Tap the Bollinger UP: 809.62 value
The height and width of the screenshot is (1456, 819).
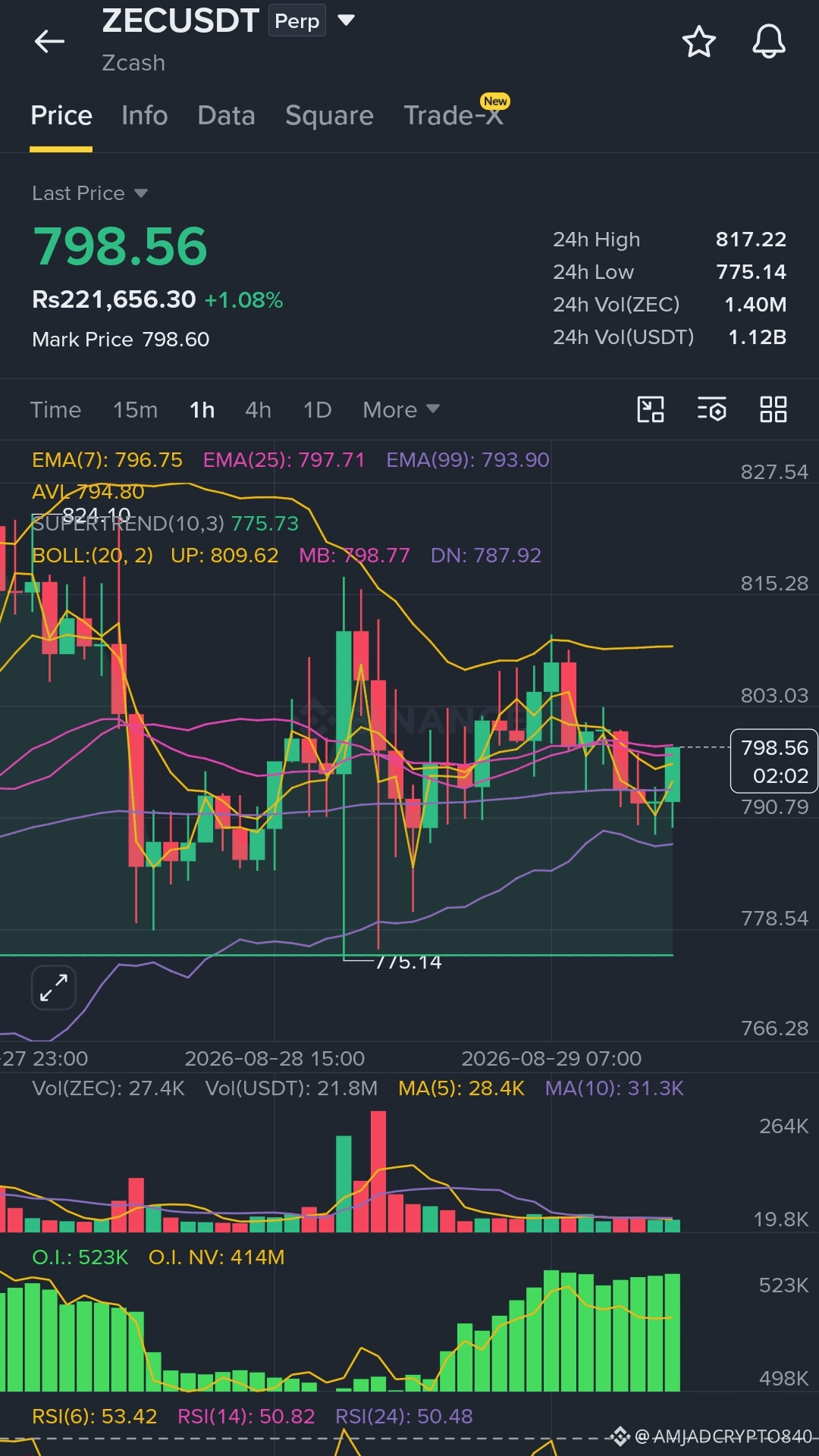(x=224, y=555)
